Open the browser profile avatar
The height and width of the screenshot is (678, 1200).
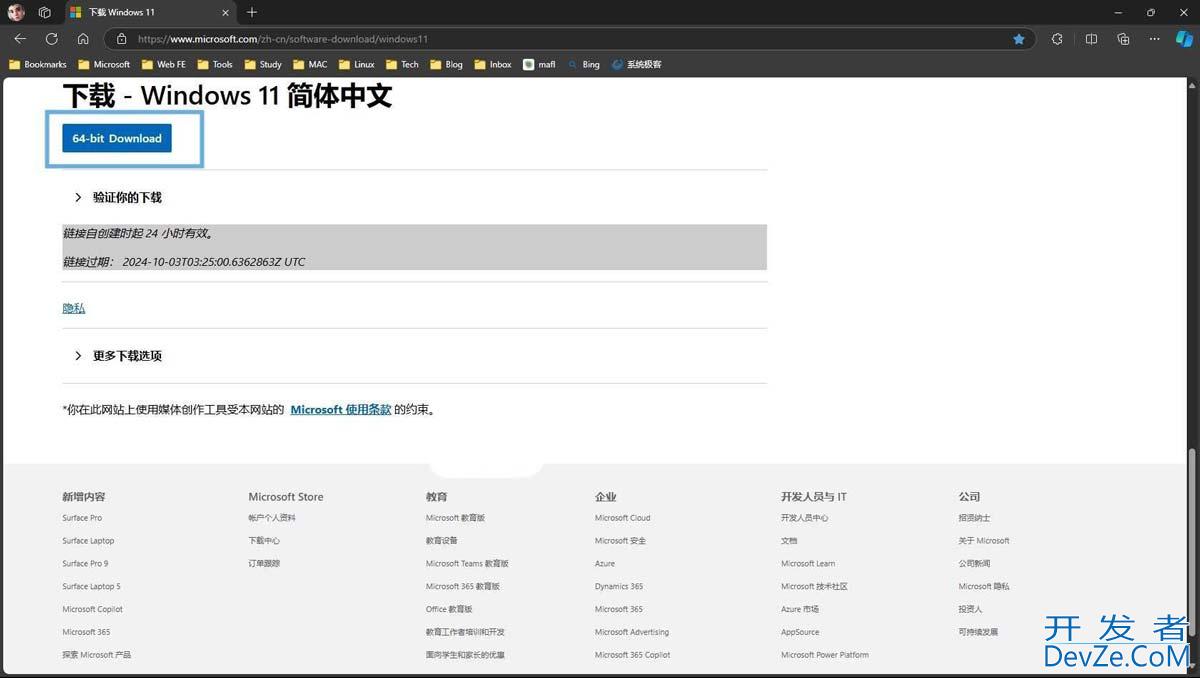(16, 12)
